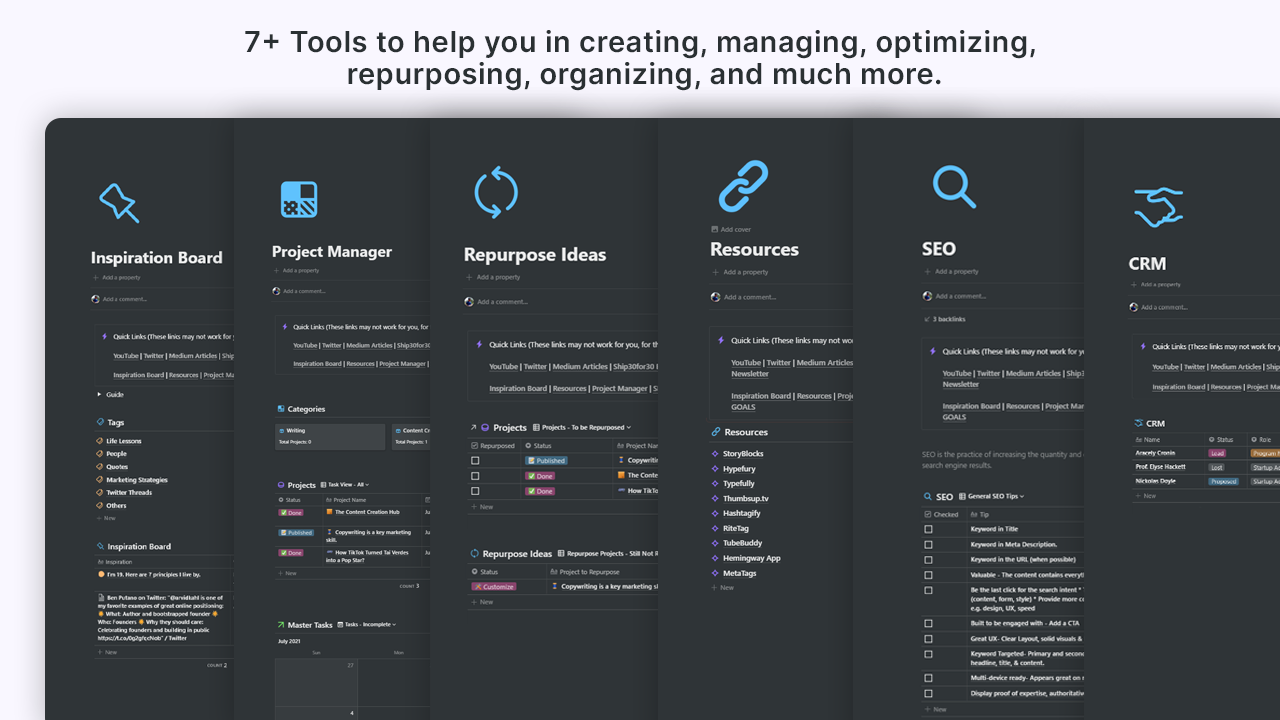Check the Keyword in Title box
Viewport: 1280px width, 720px height.
[928, 529]
